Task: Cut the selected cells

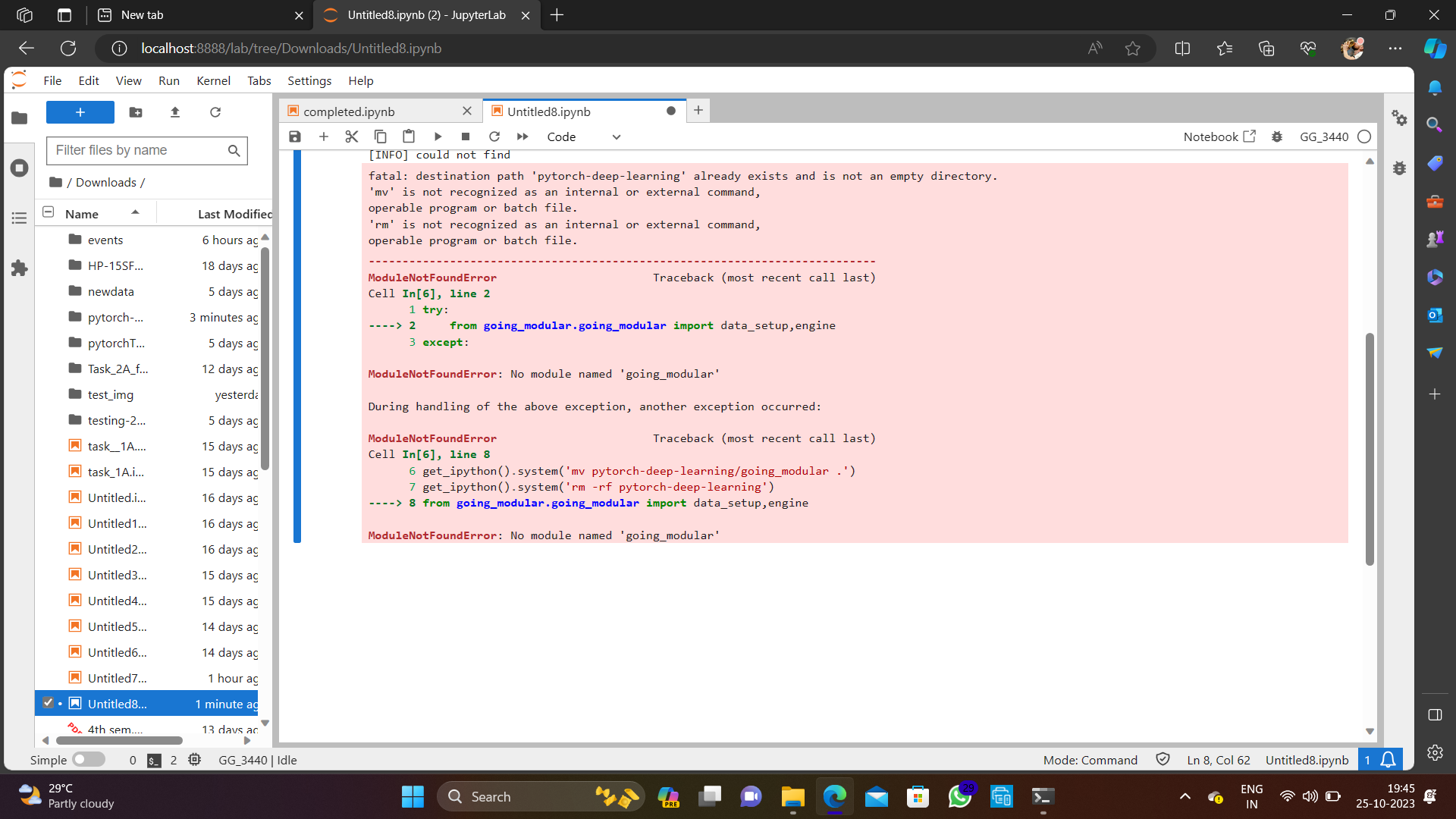Action: point(351,136)
